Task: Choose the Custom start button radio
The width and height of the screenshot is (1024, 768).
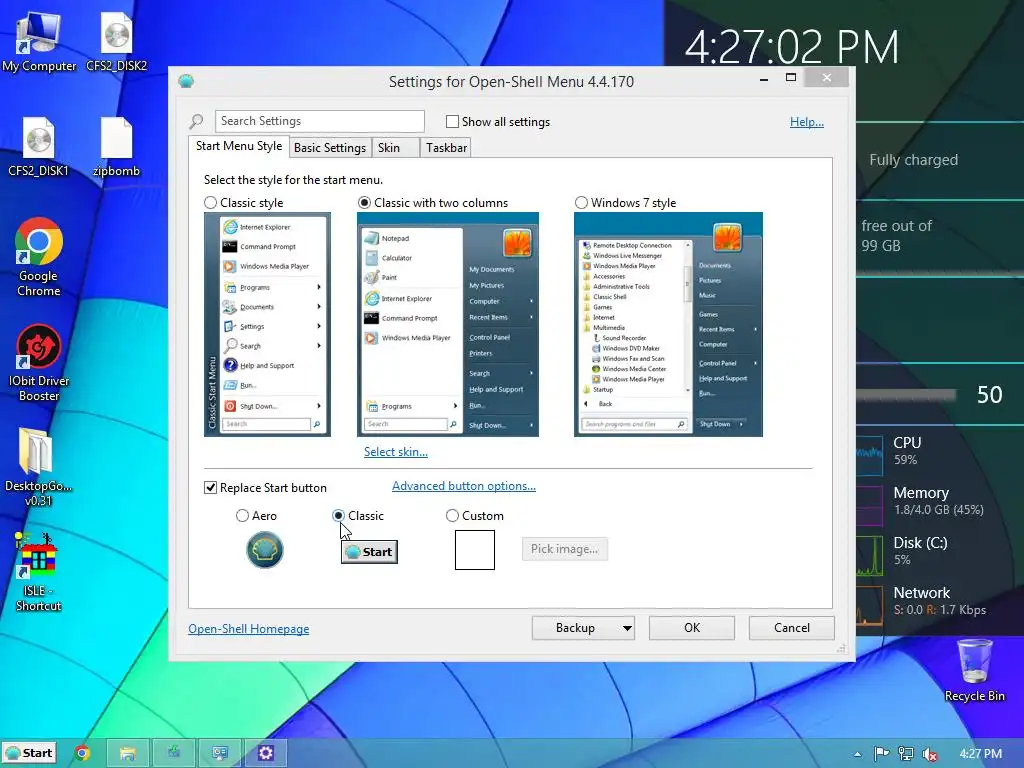Action: click(452, 516)
